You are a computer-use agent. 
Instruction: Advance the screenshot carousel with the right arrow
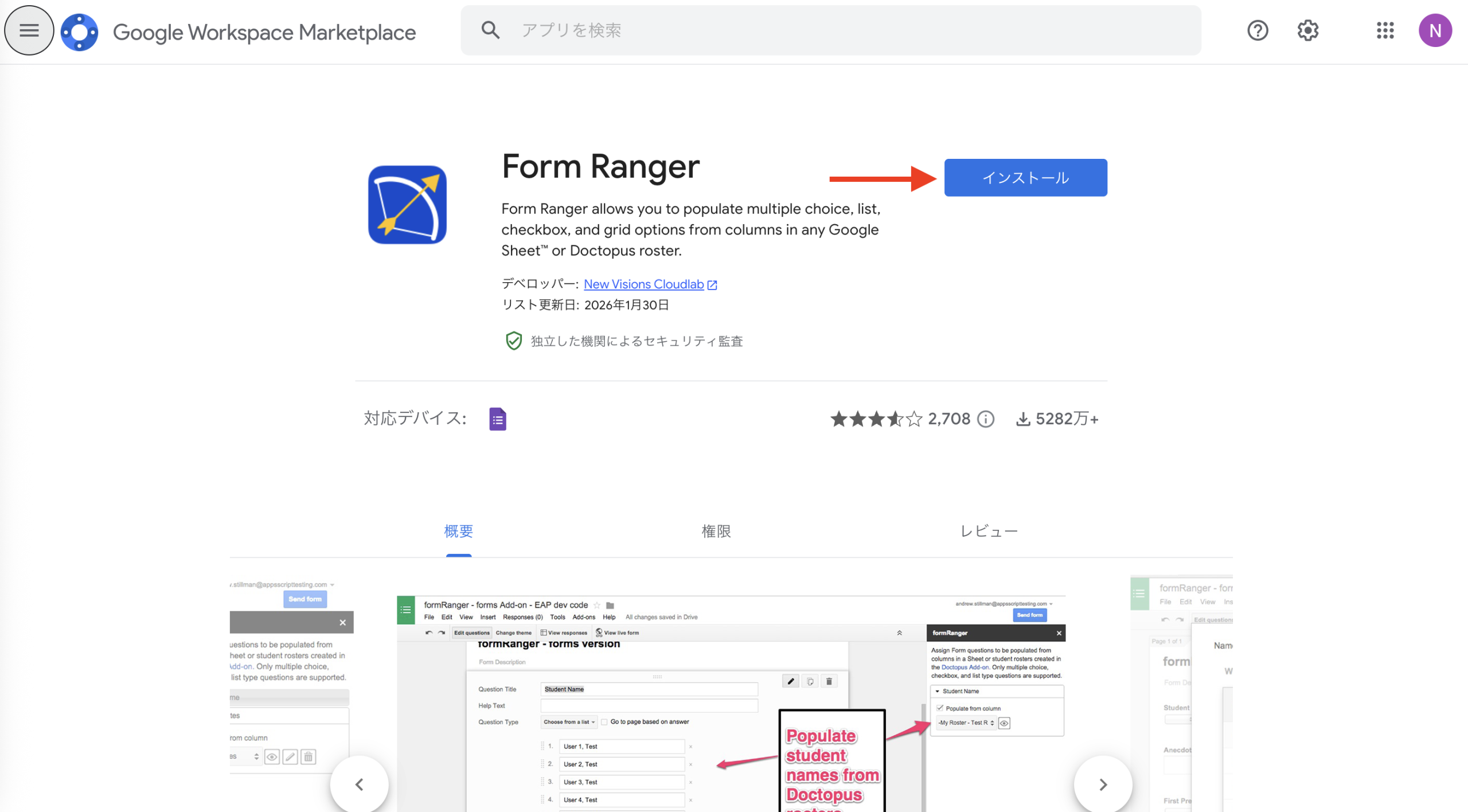[1103, 784]
